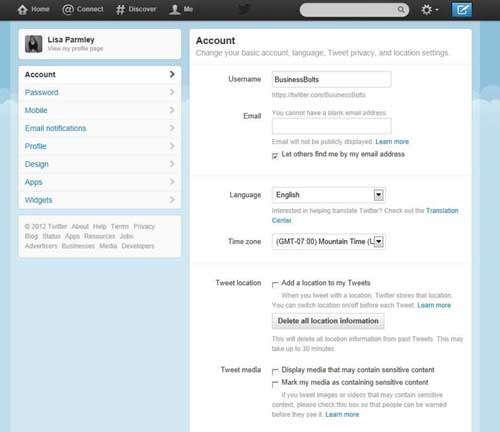Click the Help footer link

coord(100,227)
